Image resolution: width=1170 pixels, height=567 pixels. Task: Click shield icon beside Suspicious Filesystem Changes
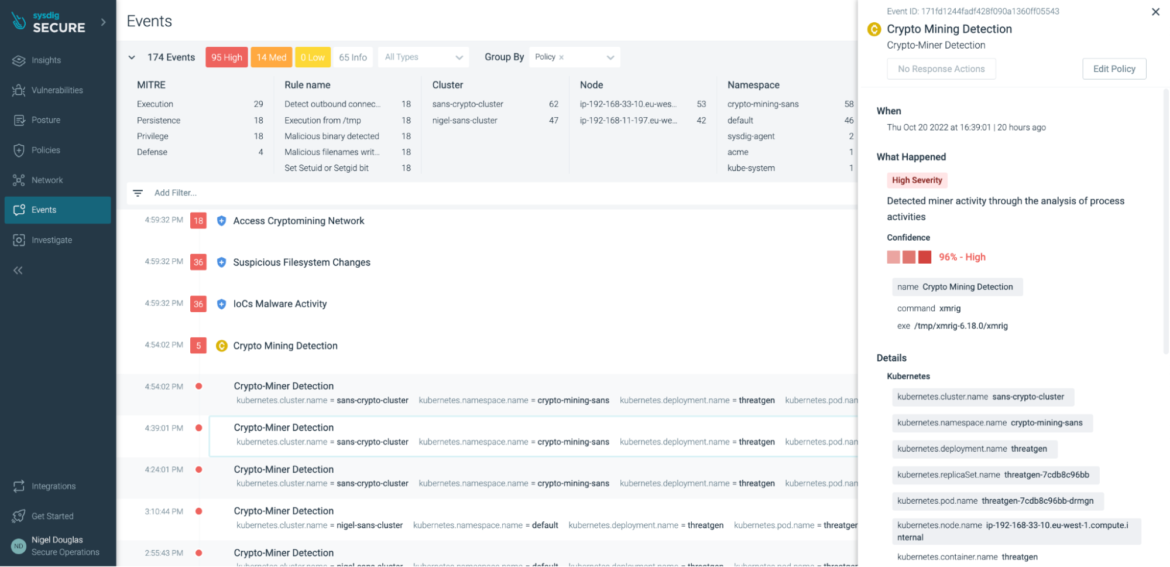221,263
